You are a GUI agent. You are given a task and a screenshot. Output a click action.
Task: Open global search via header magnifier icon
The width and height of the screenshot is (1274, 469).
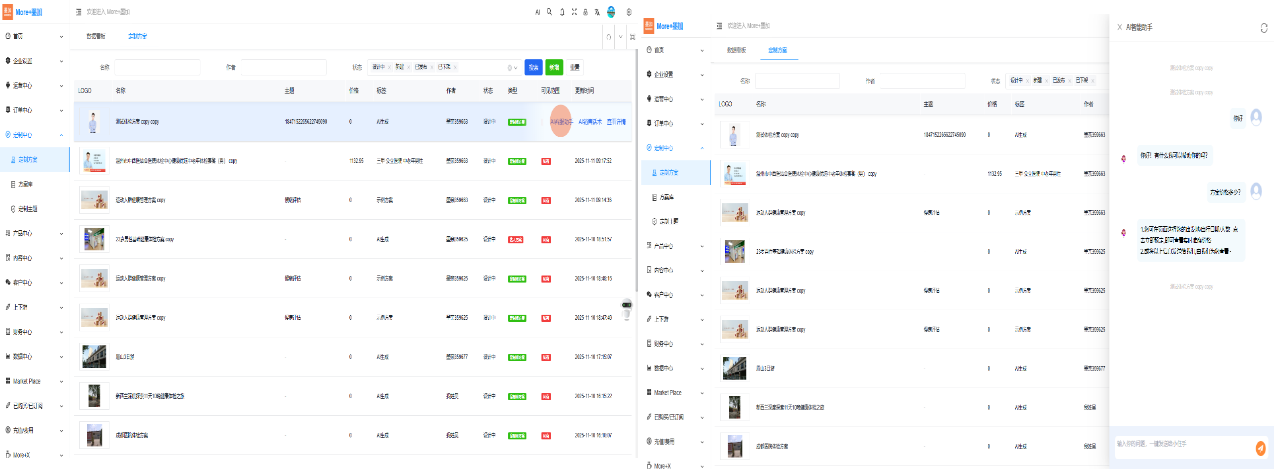(550, 12)
